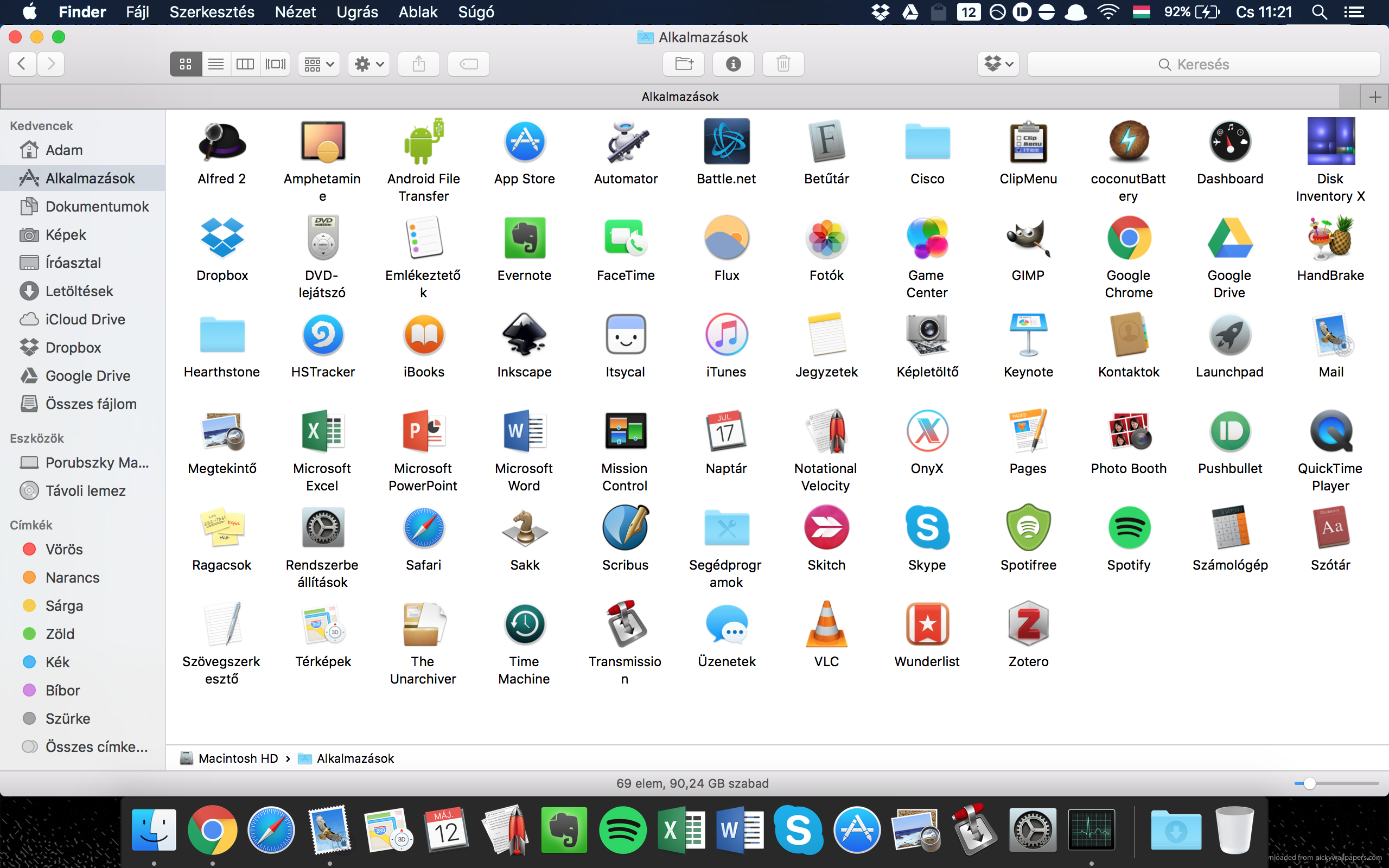Click the Get Info toolbar button
This screenshot has height=868, width=1389.
click(733, 63)
